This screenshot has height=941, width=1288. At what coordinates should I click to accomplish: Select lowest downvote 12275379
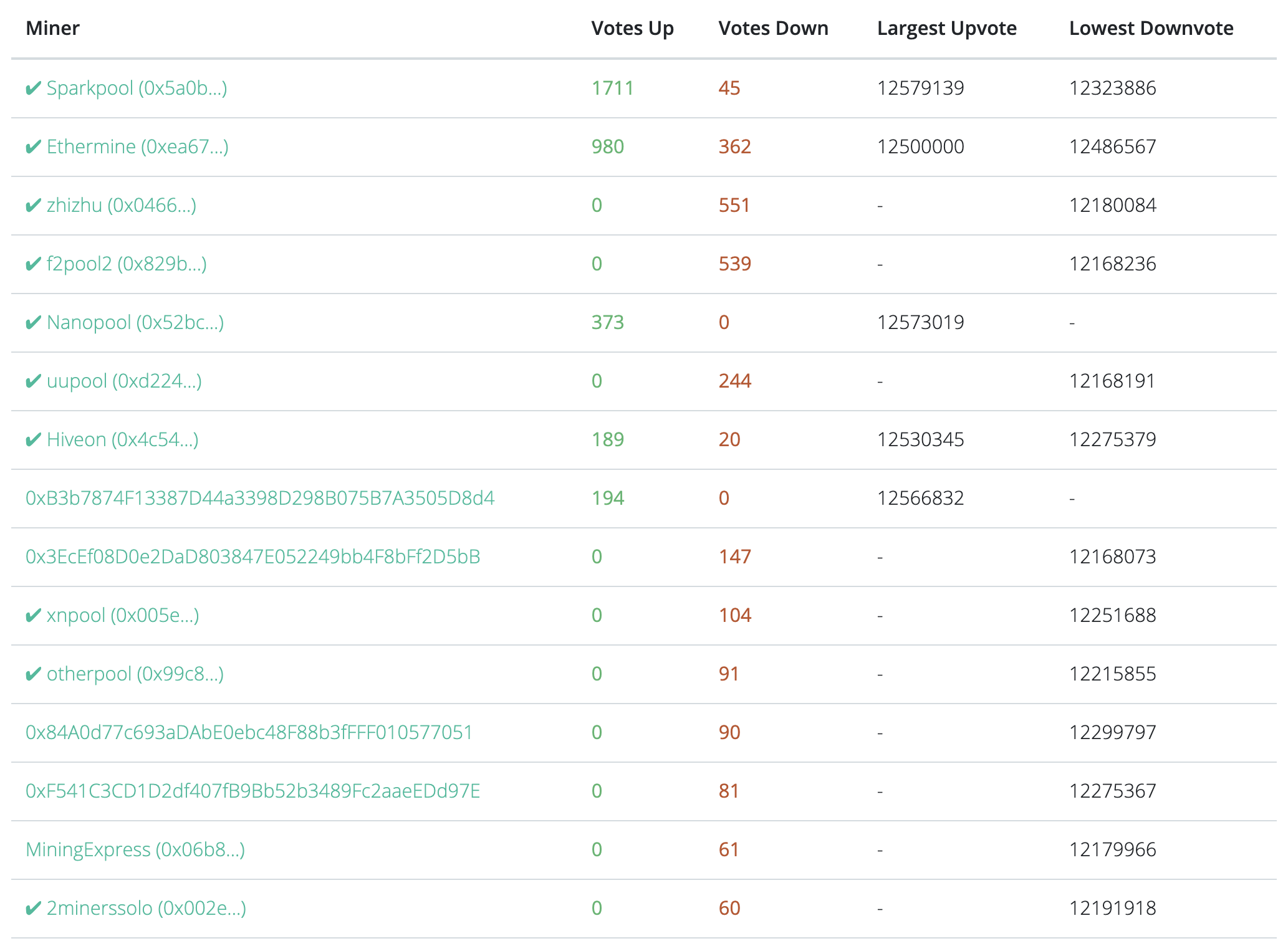[x=1113, y=440]
